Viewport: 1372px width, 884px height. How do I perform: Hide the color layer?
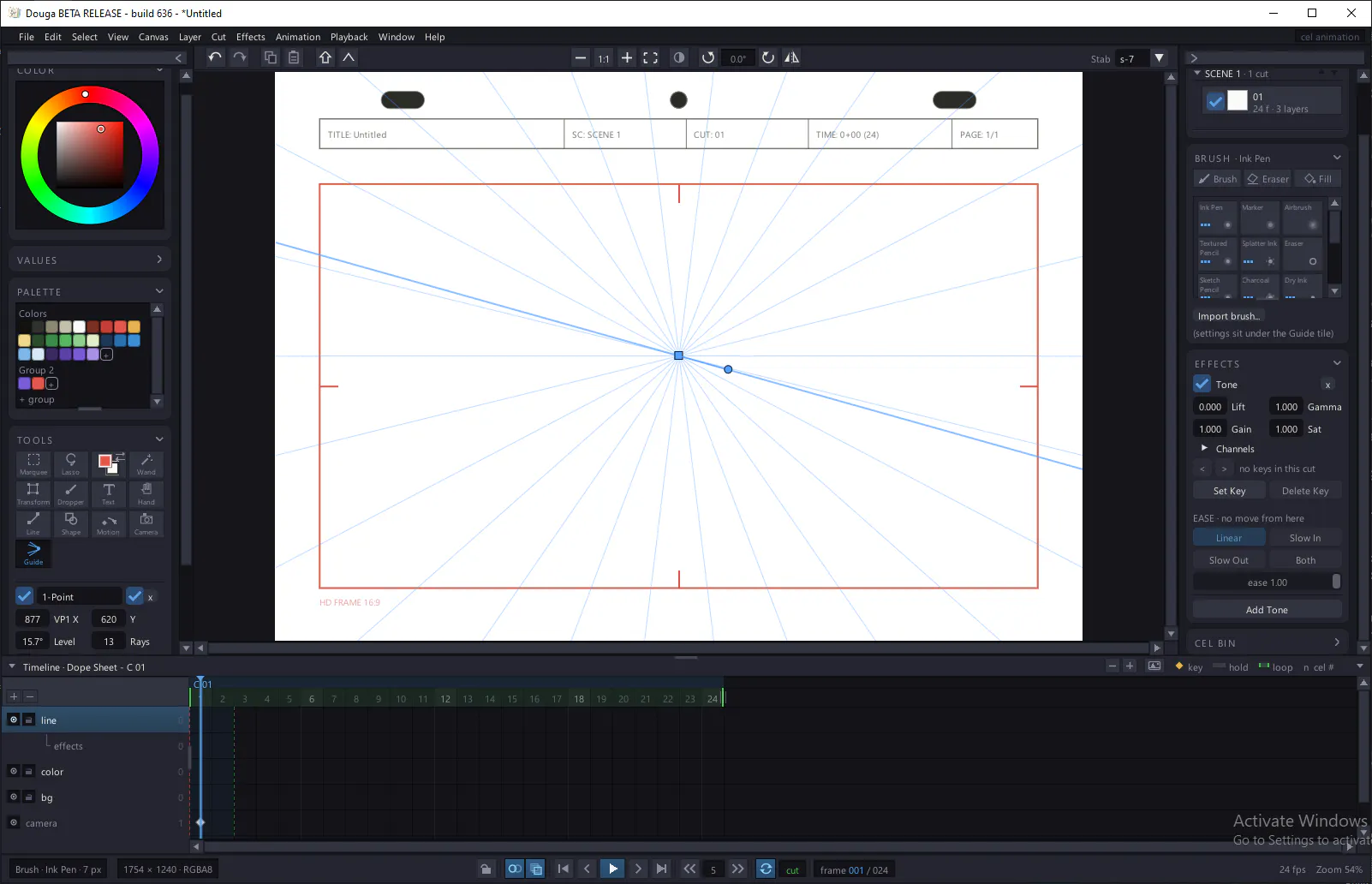pos(14,771)
